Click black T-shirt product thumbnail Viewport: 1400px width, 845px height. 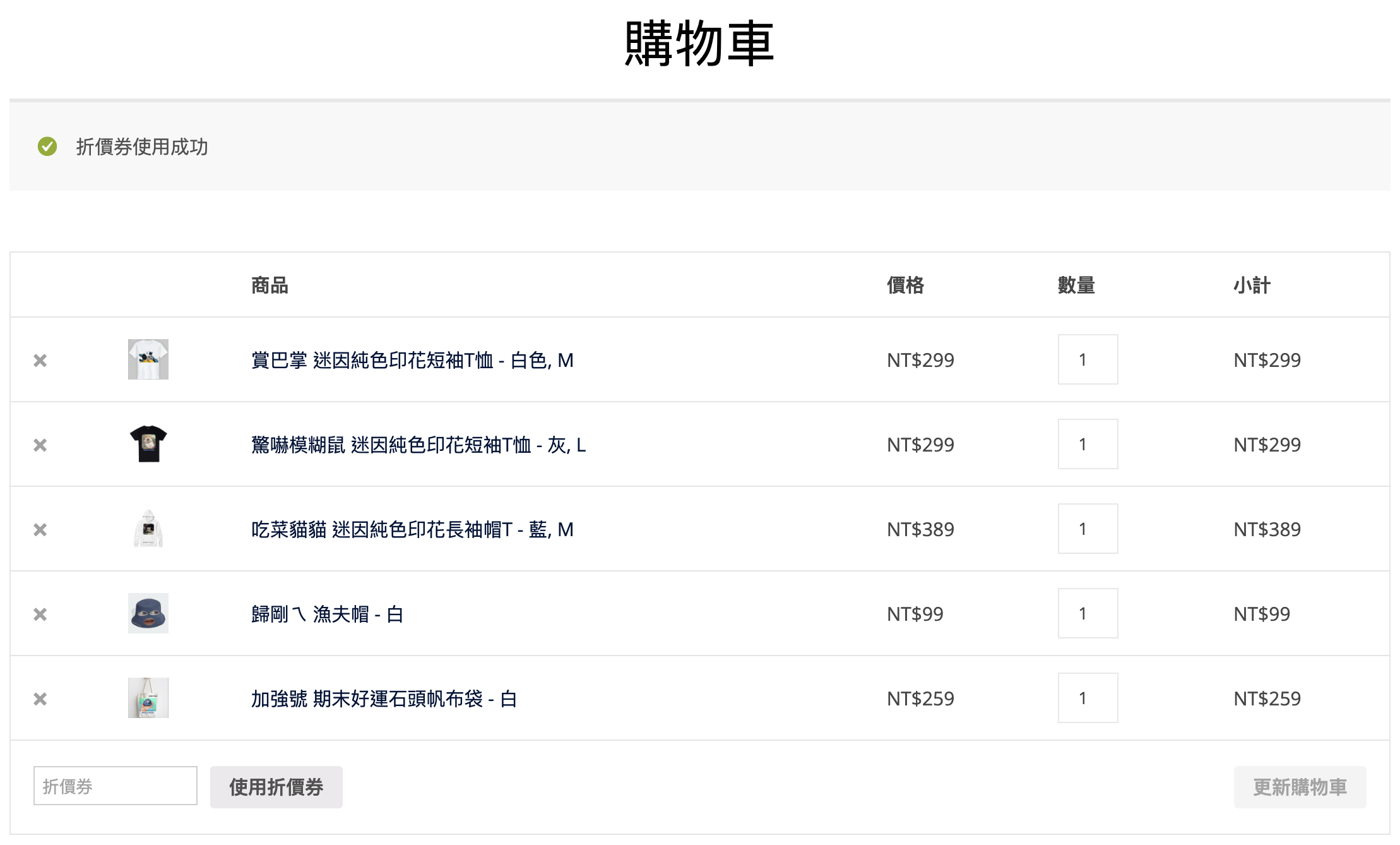[148, 444]
